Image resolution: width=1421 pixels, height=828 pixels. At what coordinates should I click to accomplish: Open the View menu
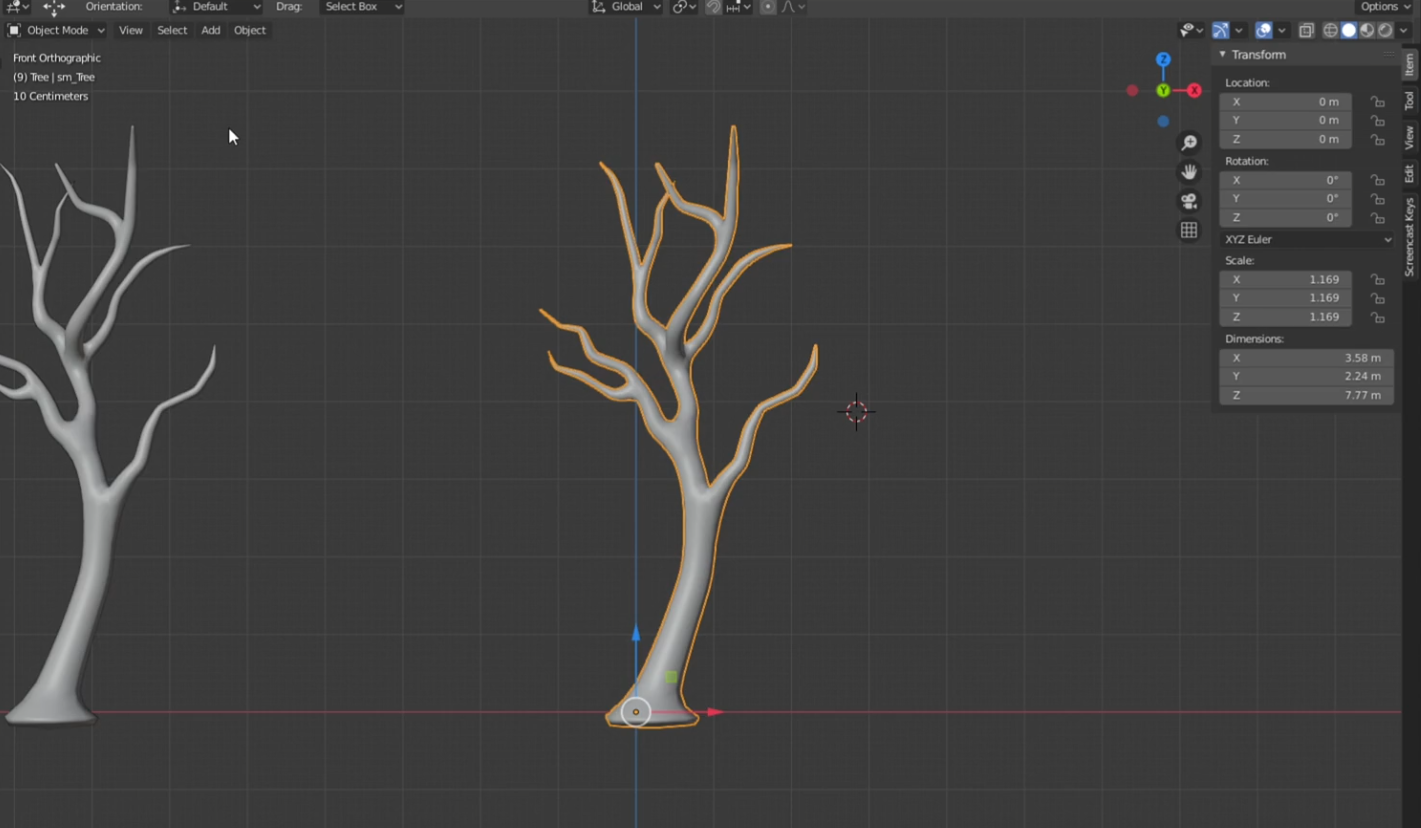[x=131, y=30]
